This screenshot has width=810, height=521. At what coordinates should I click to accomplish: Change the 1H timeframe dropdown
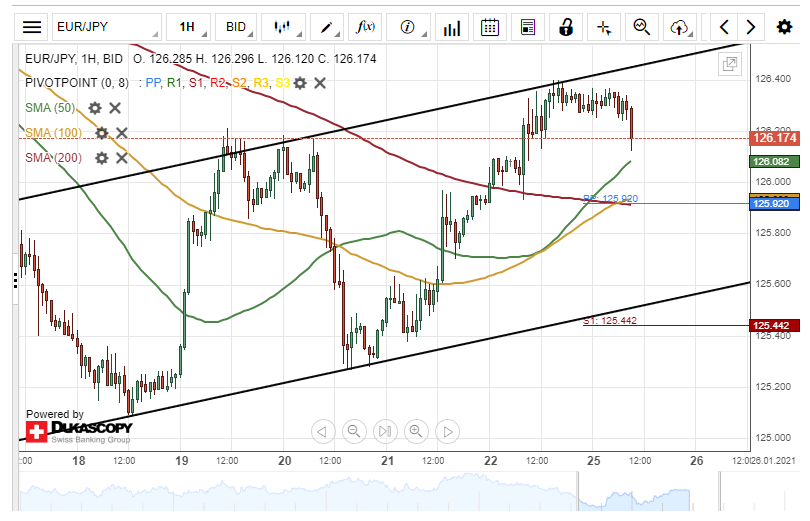coord(191,27)
